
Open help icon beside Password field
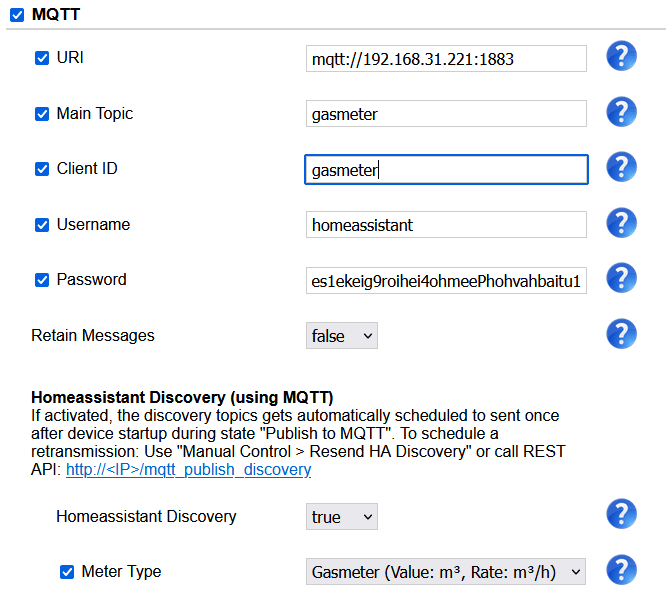coord(621,278)
